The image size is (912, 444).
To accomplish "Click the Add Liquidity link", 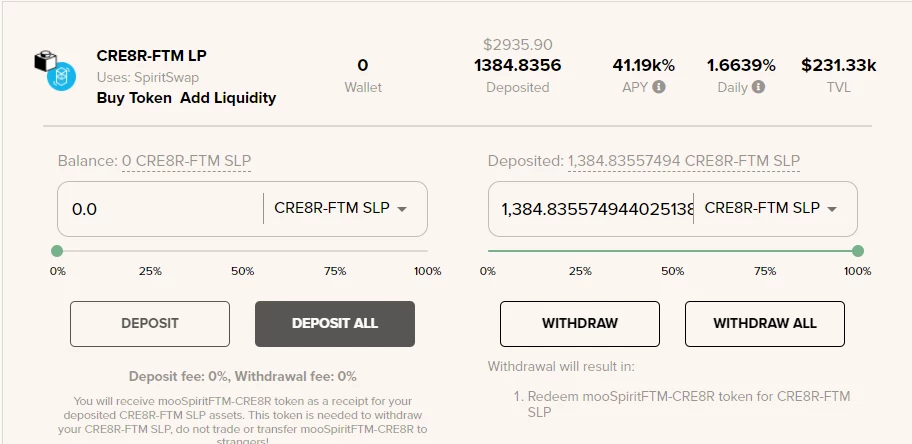I will click(228, 98).
